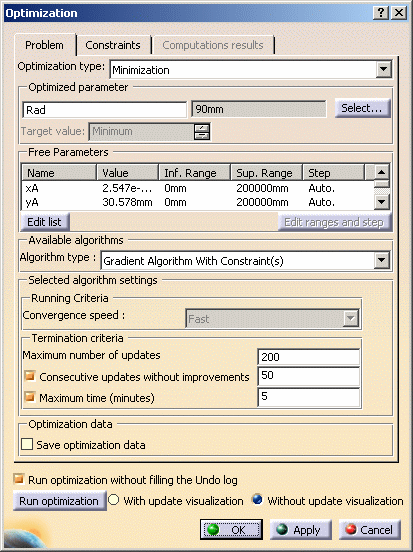This screenshot has height=552, width=413.
Task: Toggle Maximum time (minutes) checkbox
Action: [30, 397]
